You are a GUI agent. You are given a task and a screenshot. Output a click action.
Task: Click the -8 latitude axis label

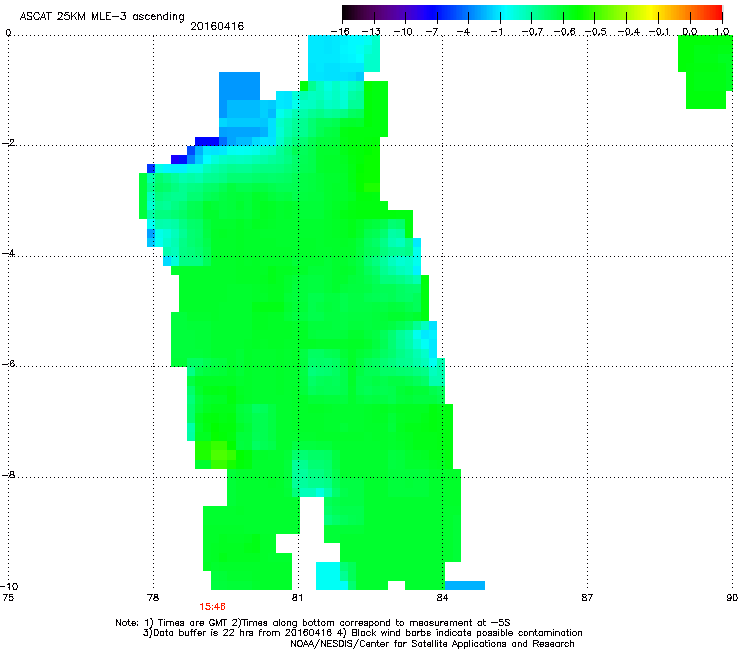[8, 474]
